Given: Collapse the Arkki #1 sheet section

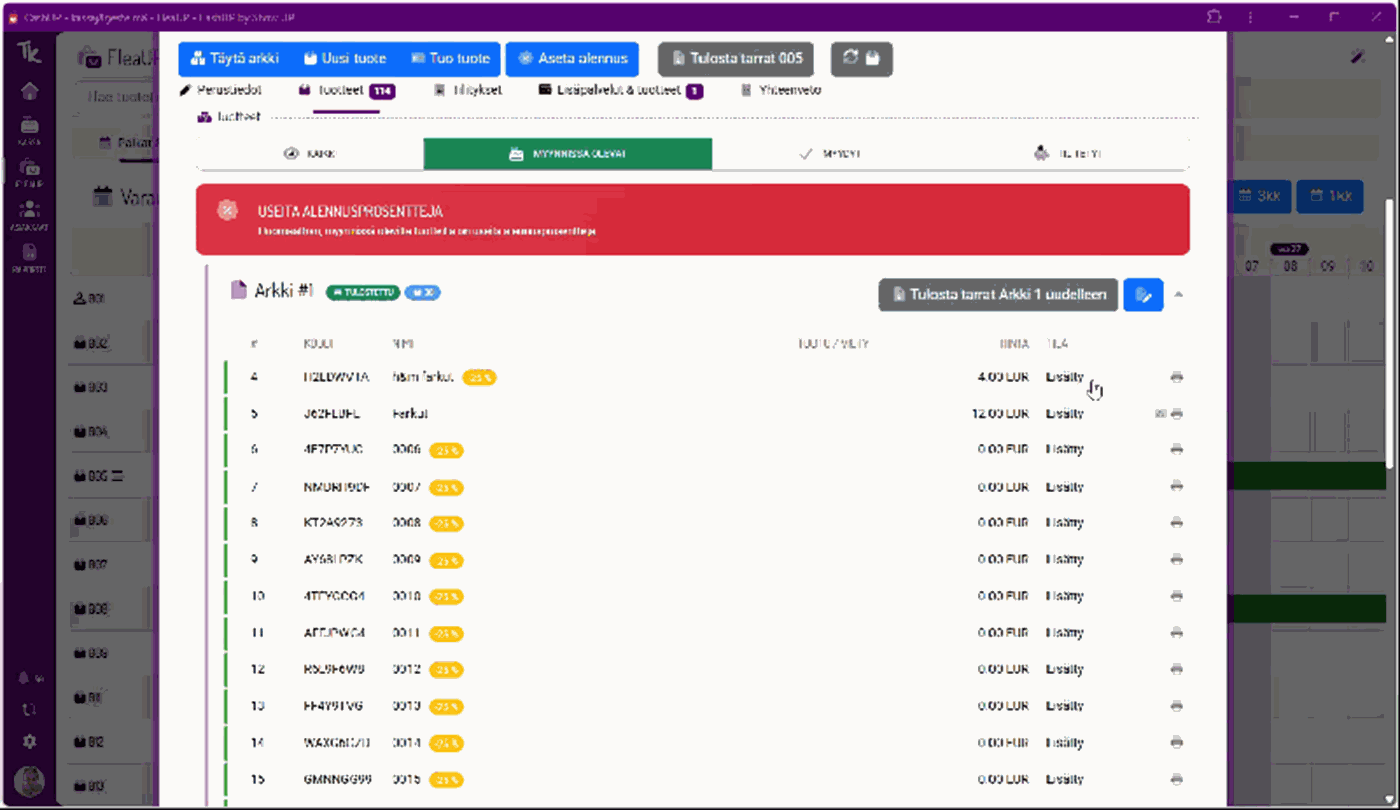Looking at the screenshot, I should tap(1179, 295).
